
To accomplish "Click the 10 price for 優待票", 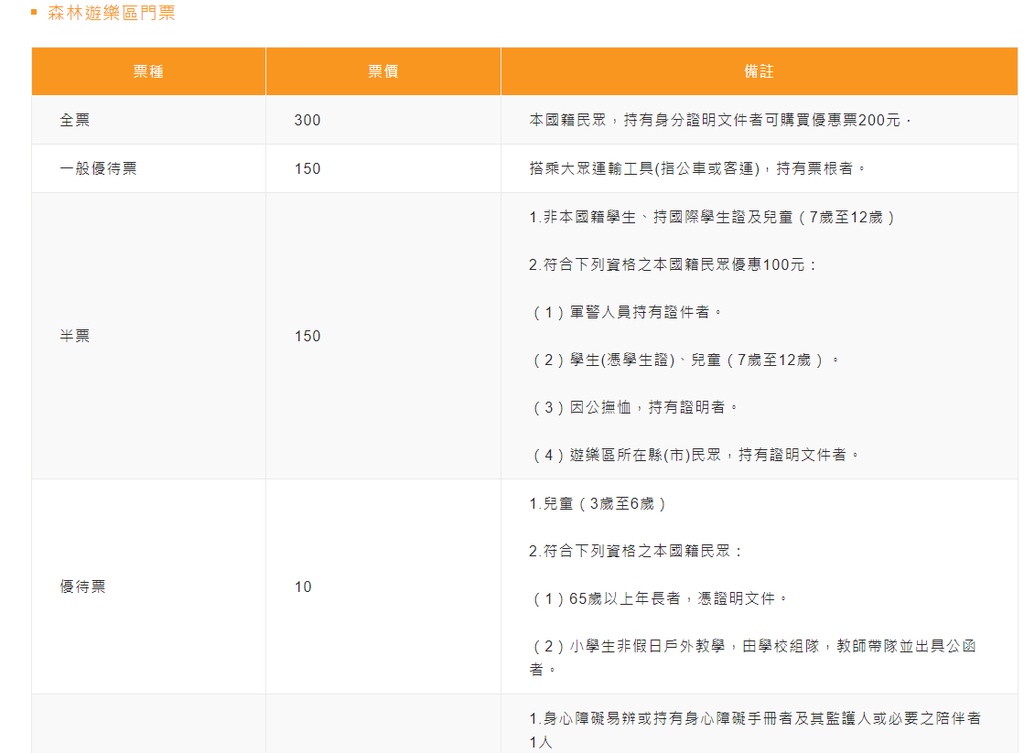I will click(303, 587).
